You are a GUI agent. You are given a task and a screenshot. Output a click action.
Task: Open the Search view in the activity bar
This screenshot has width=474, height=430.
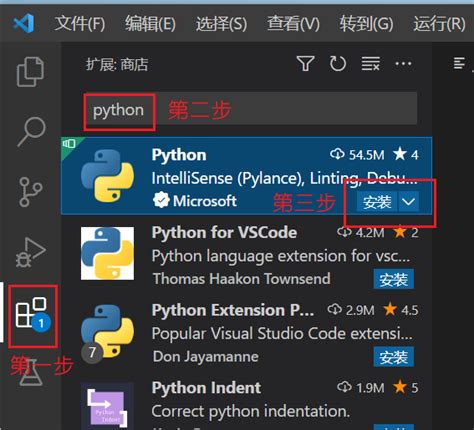point(31,131)
